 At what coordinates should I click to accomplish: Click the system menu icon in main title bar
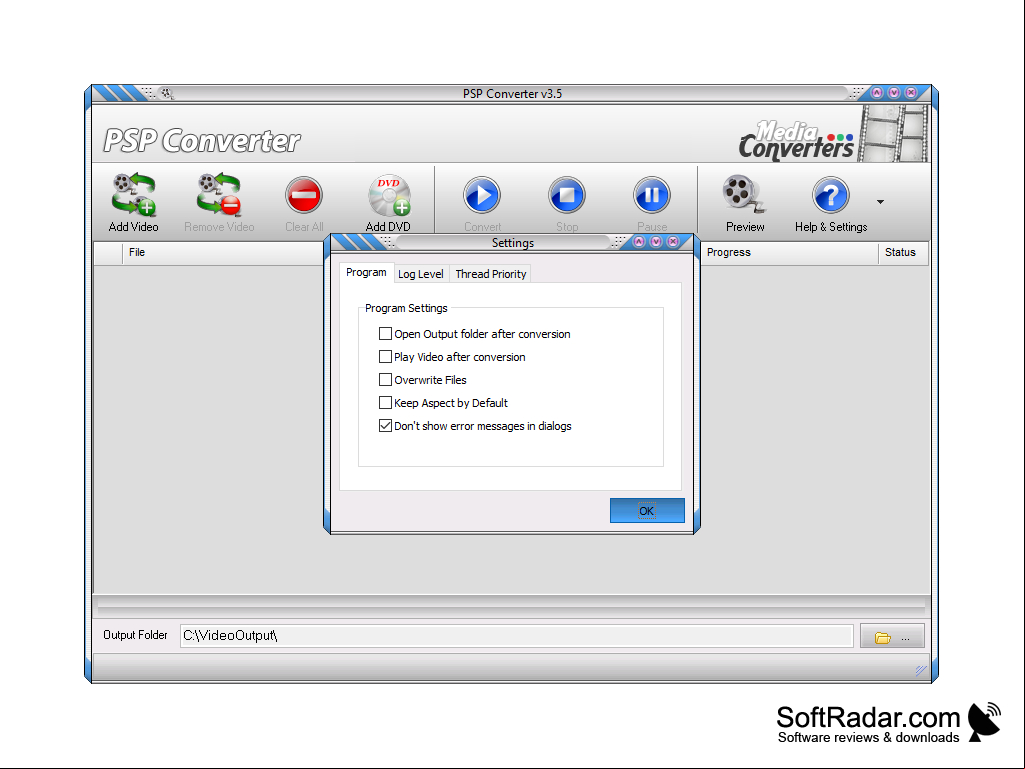pyautogui.click(x=166, y=94)
